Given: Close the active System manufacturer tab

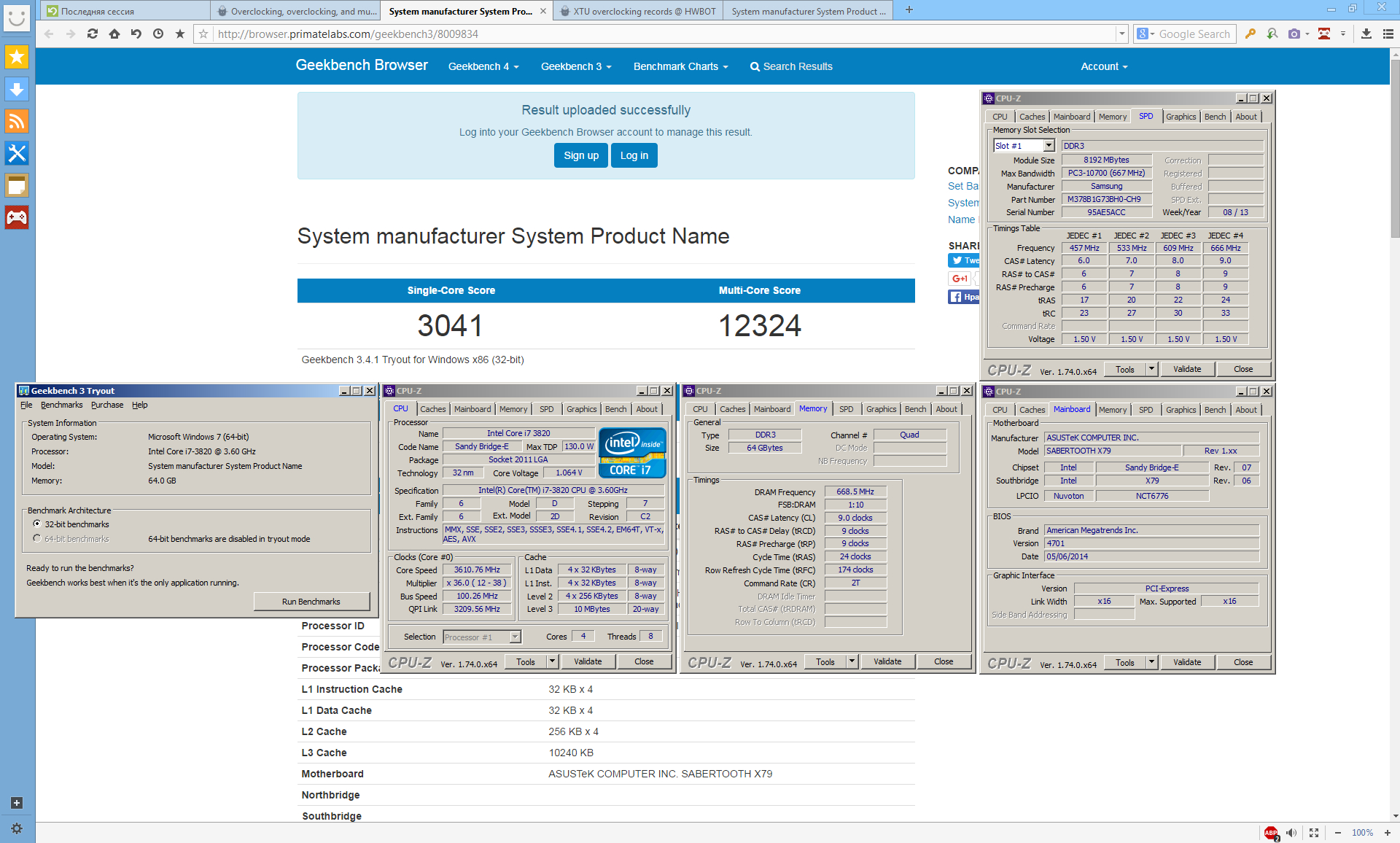Looking at the screenshot, I should pyautogui.click(x=543, y=11).
